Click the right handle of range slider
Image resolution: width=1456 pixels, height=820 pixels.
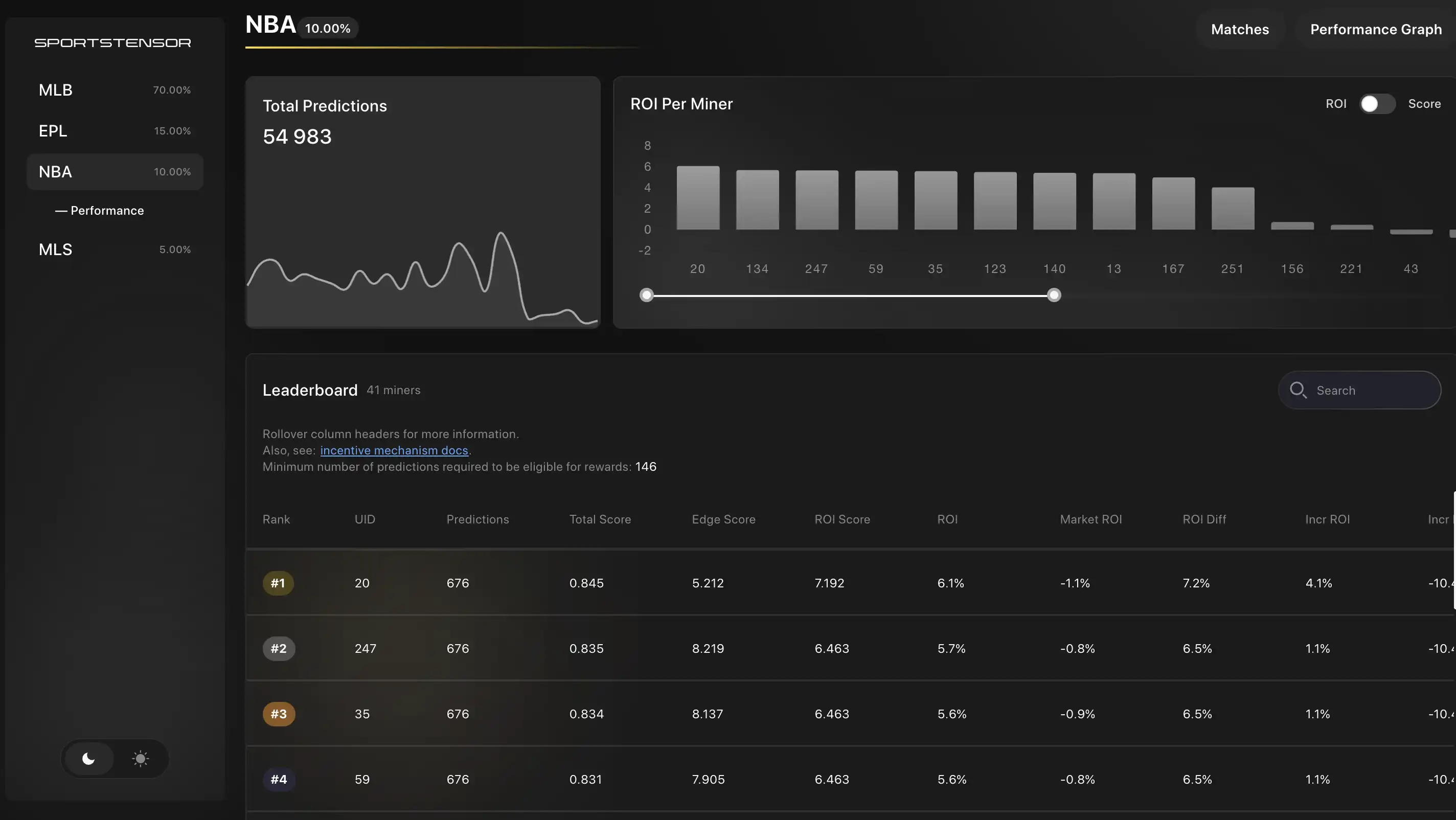click(x=1054, y=295)
